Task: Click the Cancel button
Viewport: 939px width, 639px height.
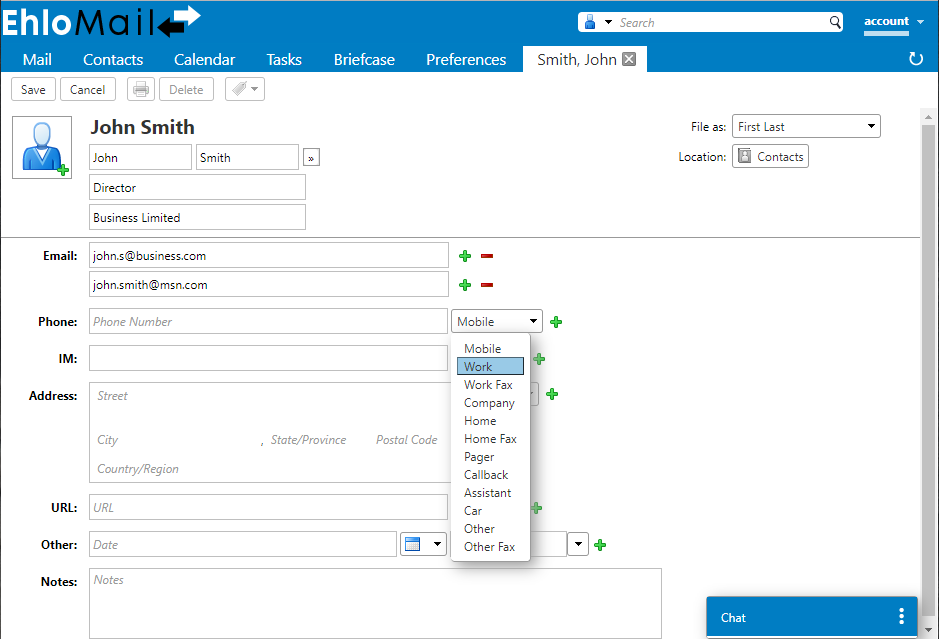Action: tap(87, 89)
